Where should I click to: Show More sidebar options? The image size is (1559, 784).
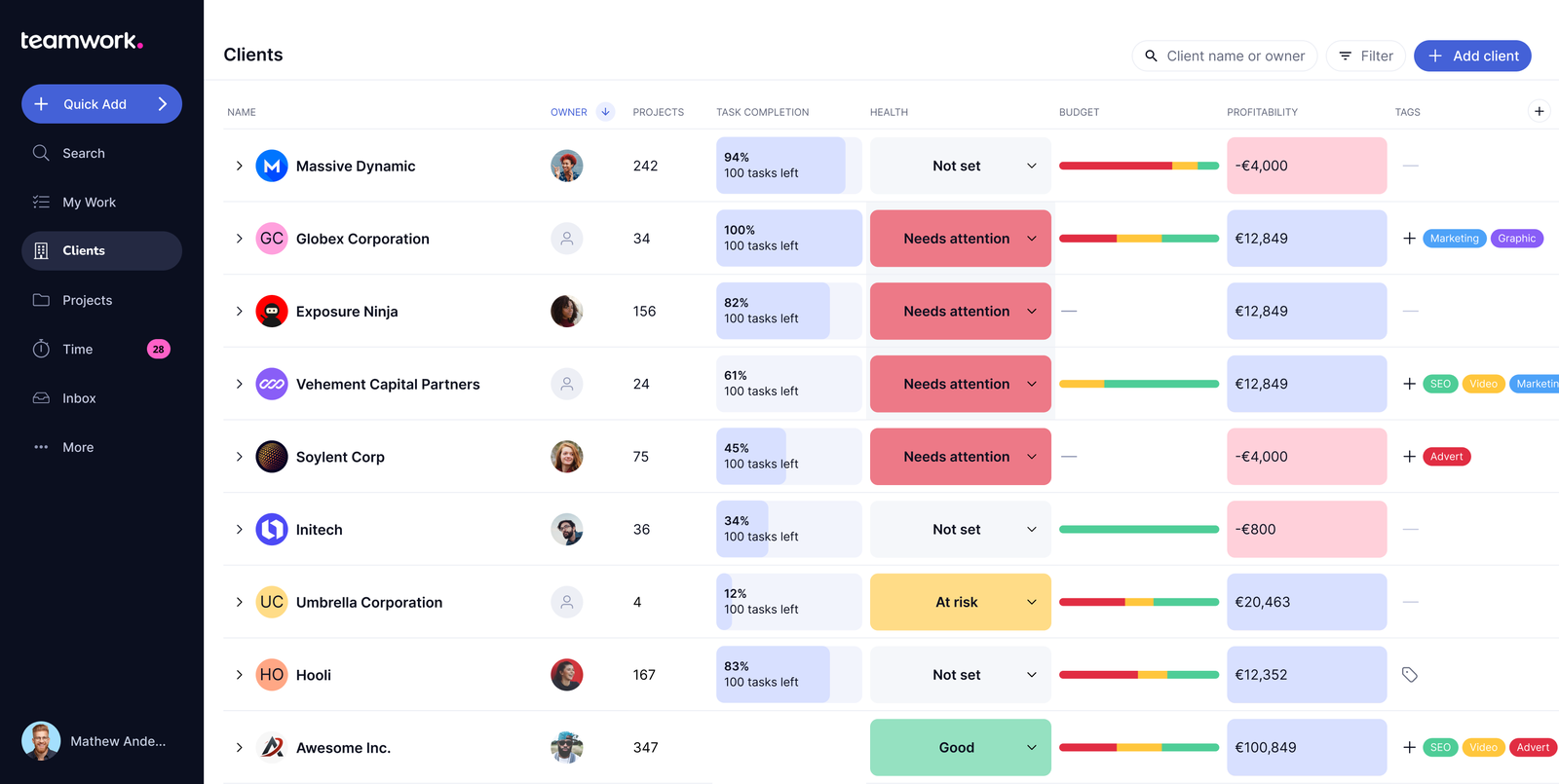(101, 447)
